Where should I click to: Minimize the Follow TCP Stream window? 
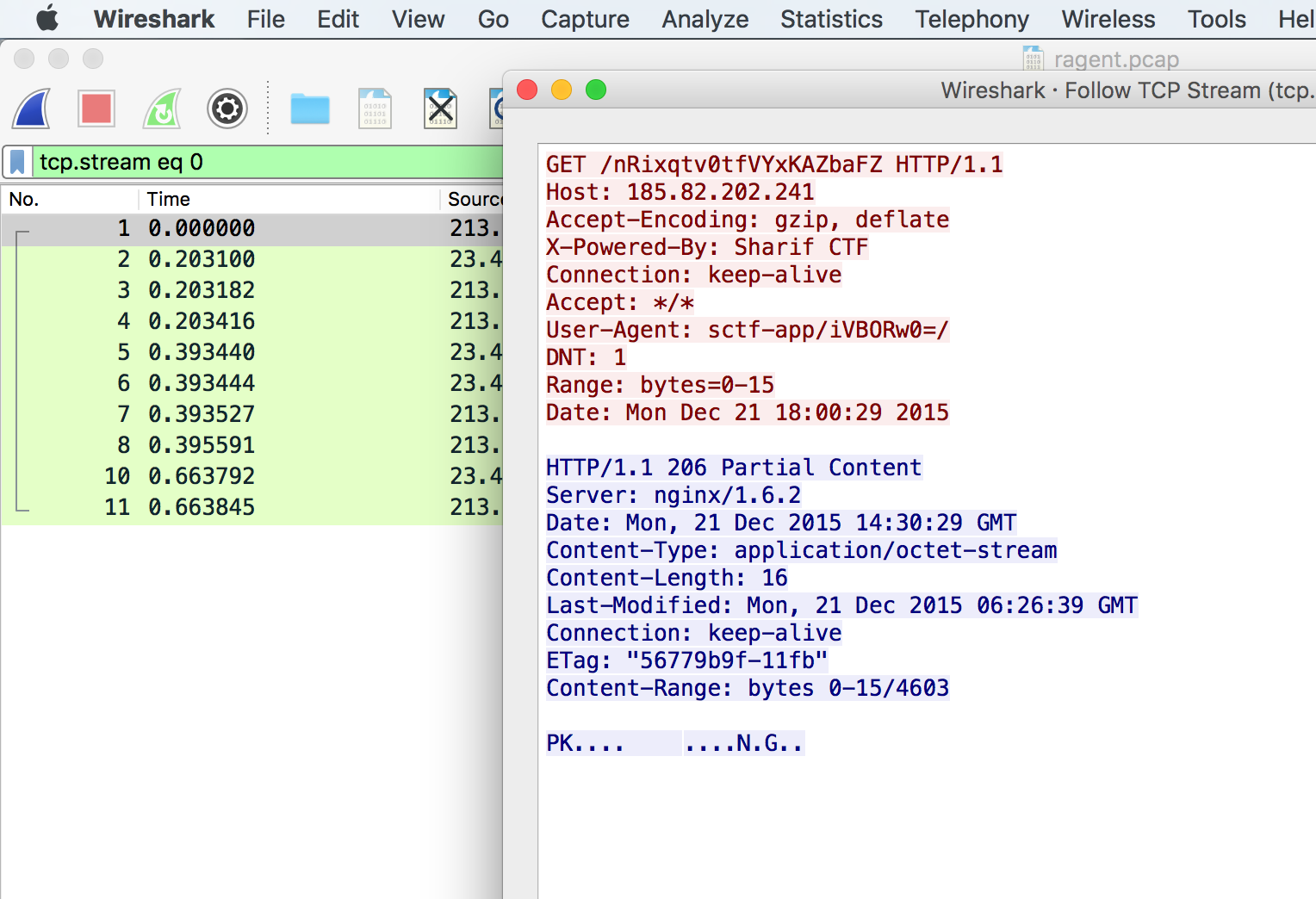562,90
